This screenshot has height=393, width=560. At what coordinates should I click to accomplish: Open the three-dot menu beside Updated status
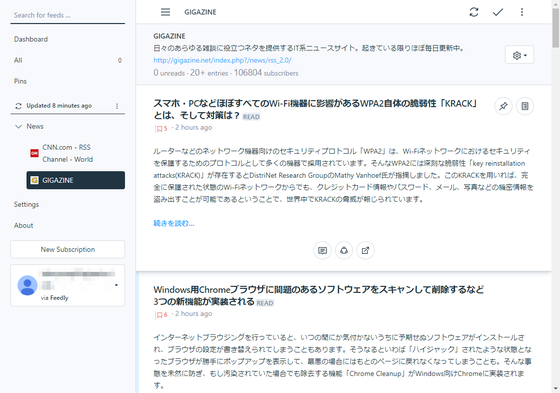(x=117, y=106)
